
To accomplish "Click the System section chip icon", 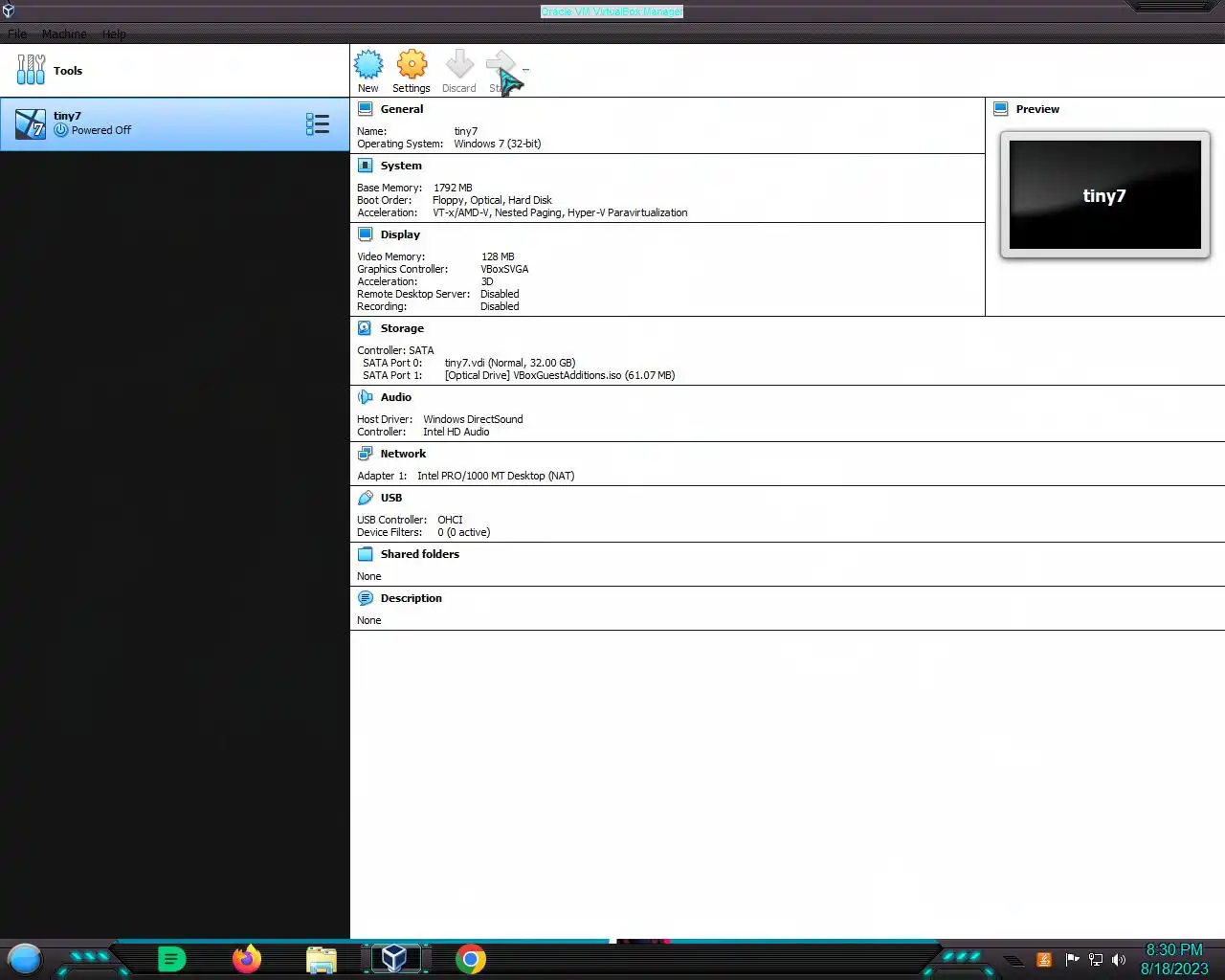I will point(366,166).
